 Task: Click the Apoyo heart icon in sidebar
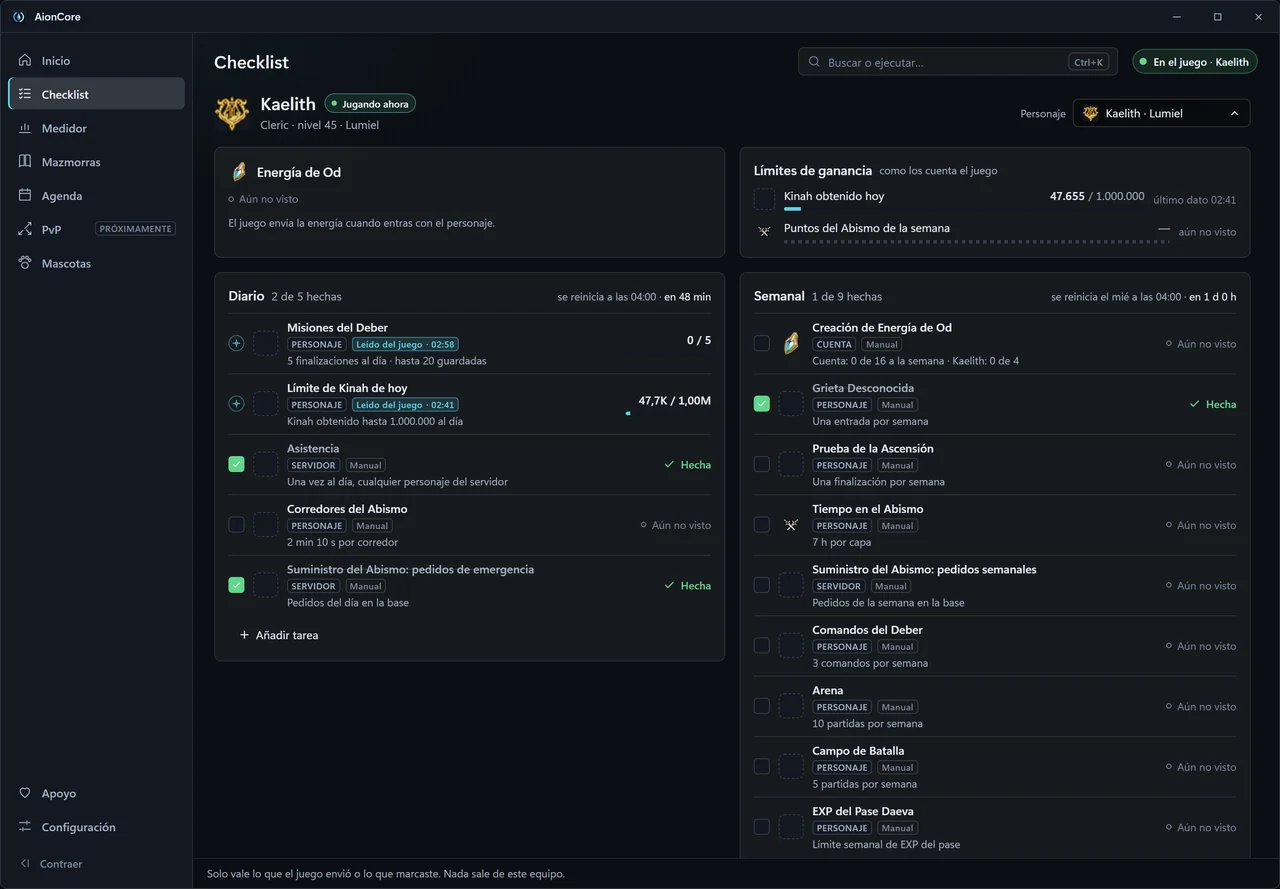(25, 793)
